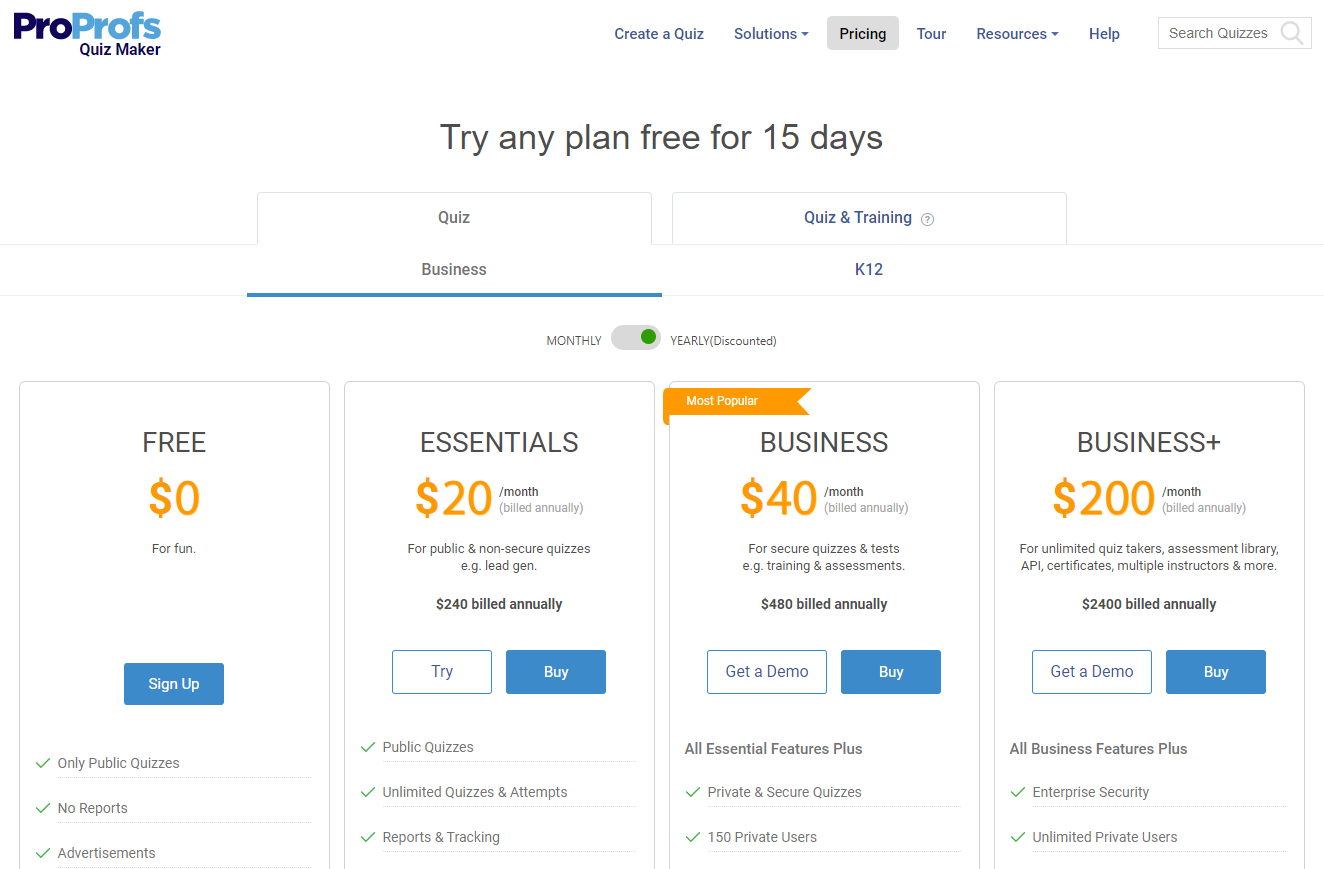Select YEARLY (Discounted) billing label
The height and width of the screenshot is (869, 1324).
[723, 341]
